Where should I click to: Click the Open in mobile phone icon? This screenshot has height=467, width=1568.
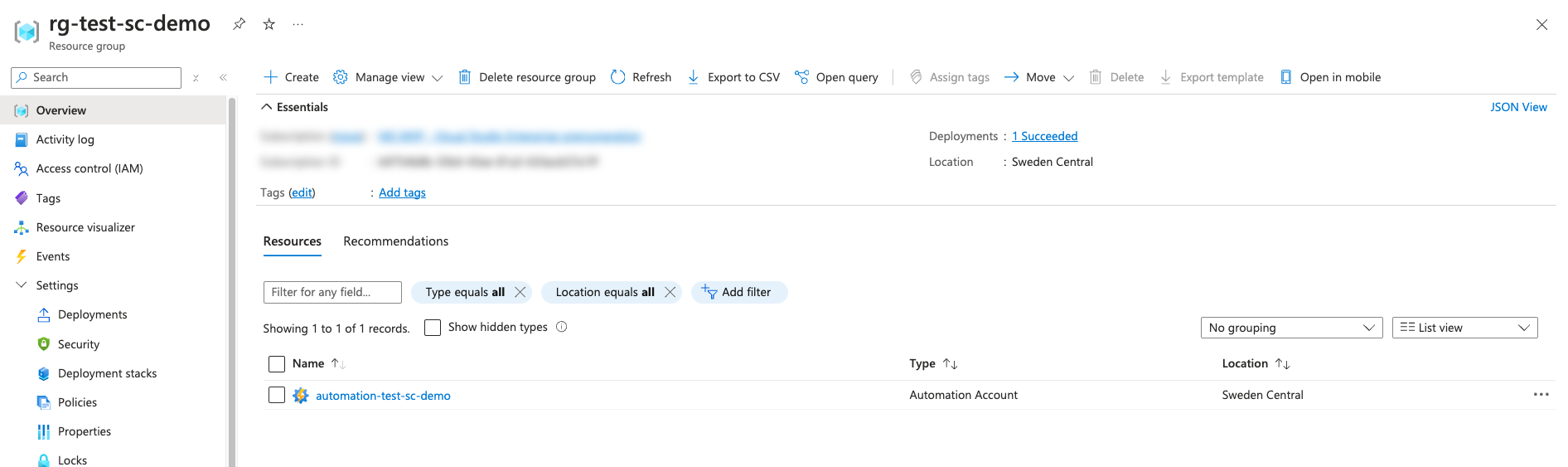point(1286,77)
